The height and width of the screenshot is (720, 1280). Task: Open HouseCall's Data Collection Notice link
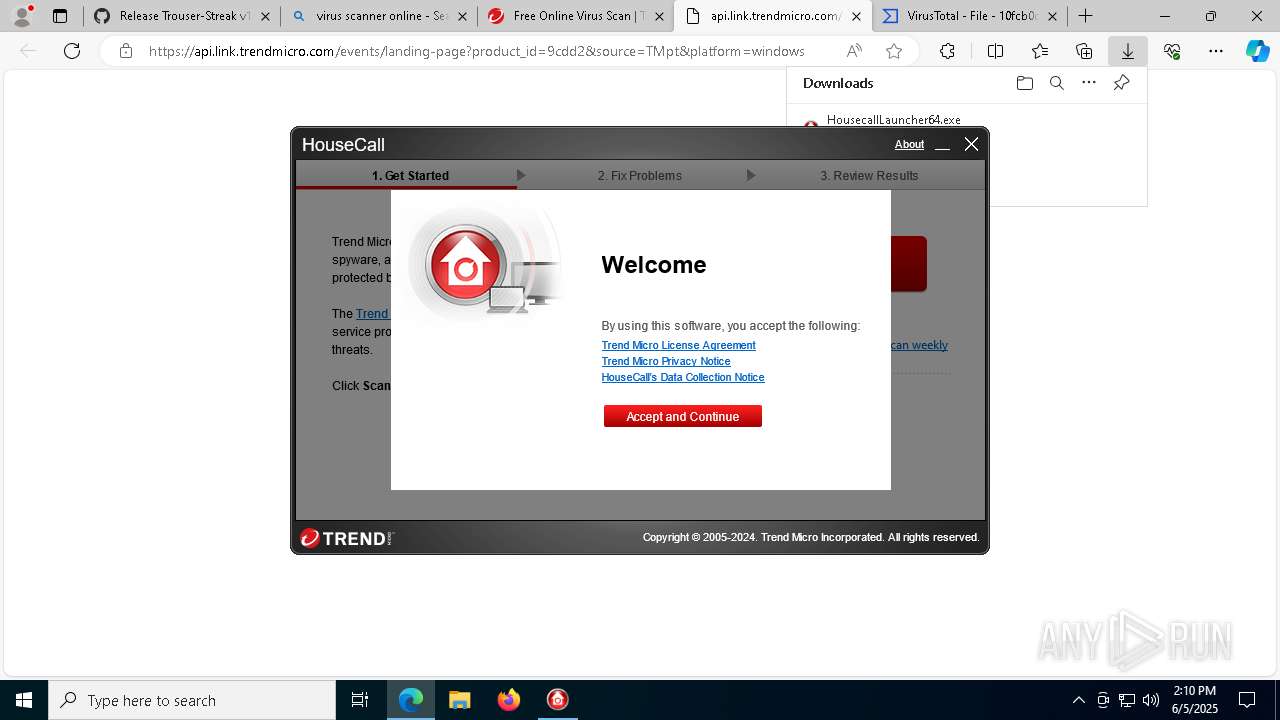(683, 377)
